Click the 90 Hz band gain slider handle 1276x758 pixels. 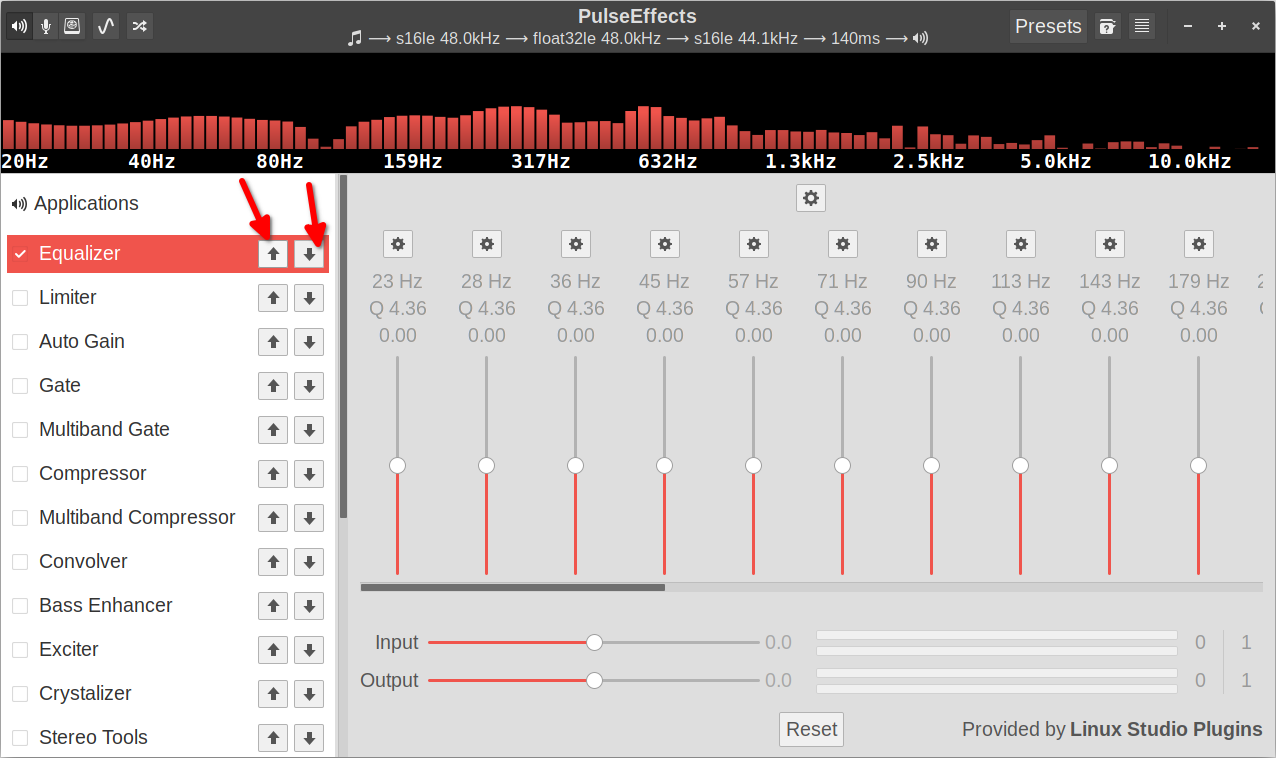(x=932, y=465)
